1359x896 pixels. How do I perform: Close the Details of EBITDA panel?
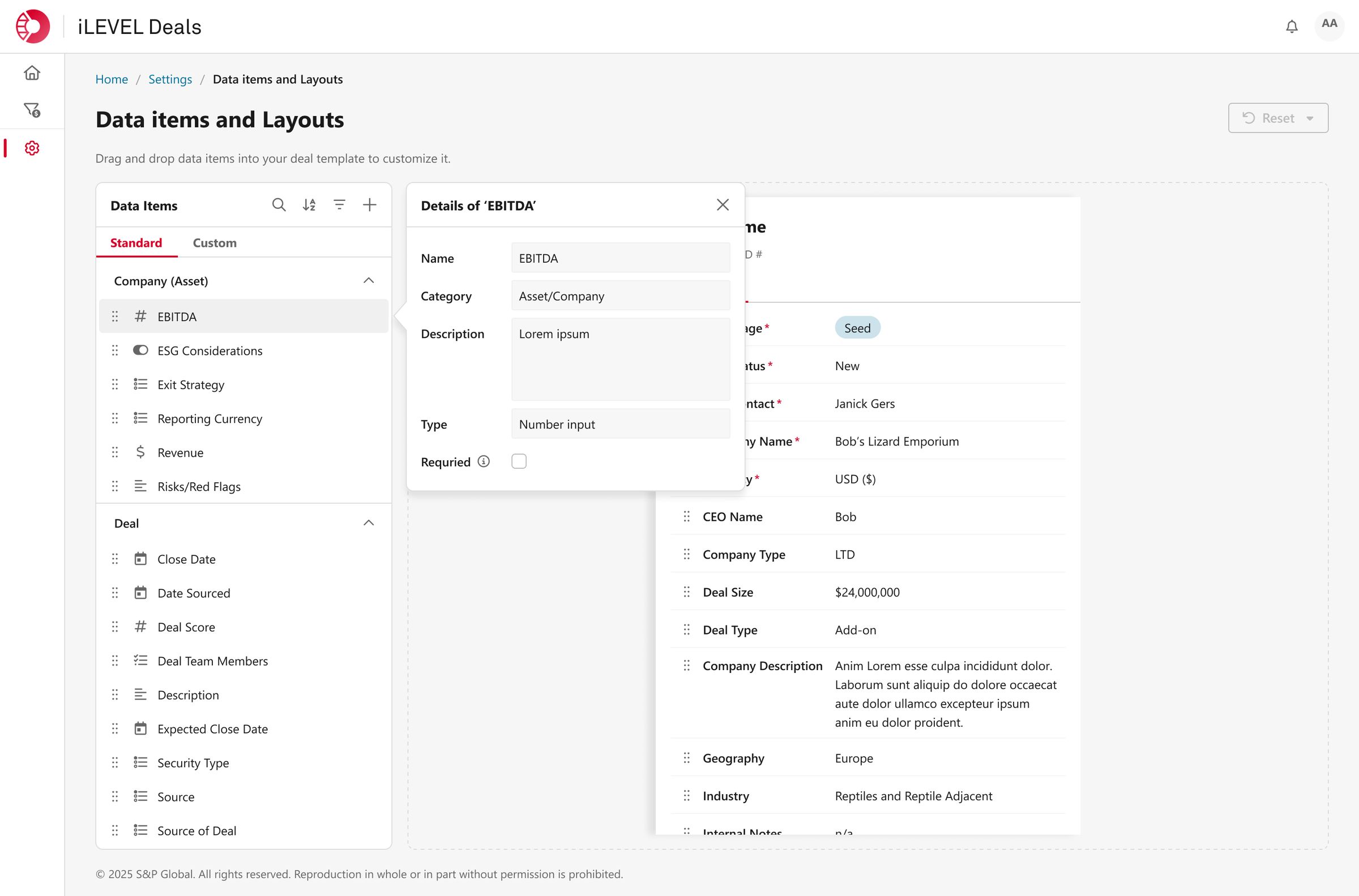pos(723,204)
